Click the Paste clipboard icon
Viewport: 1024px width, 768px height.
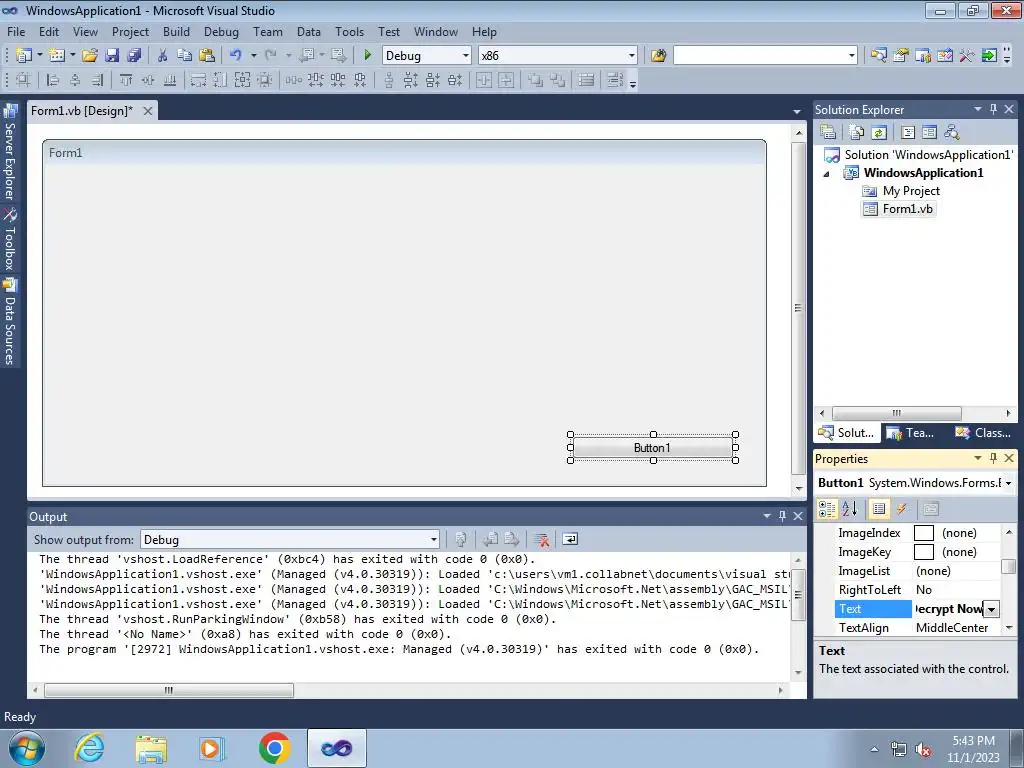coord(207,56)
